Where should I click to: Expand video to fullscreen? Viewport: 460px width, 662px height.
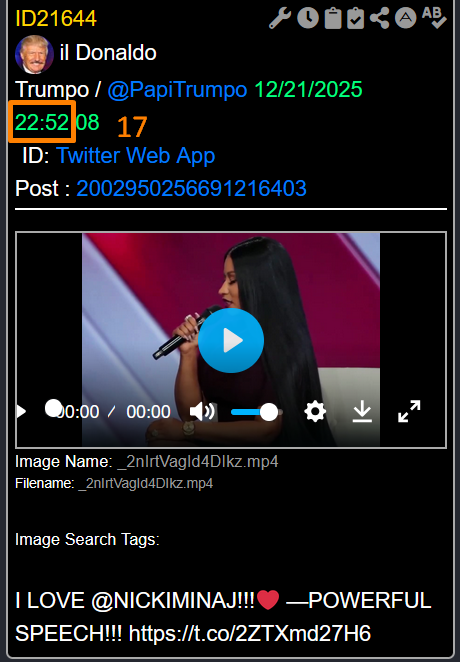click(x=409, y=411)
